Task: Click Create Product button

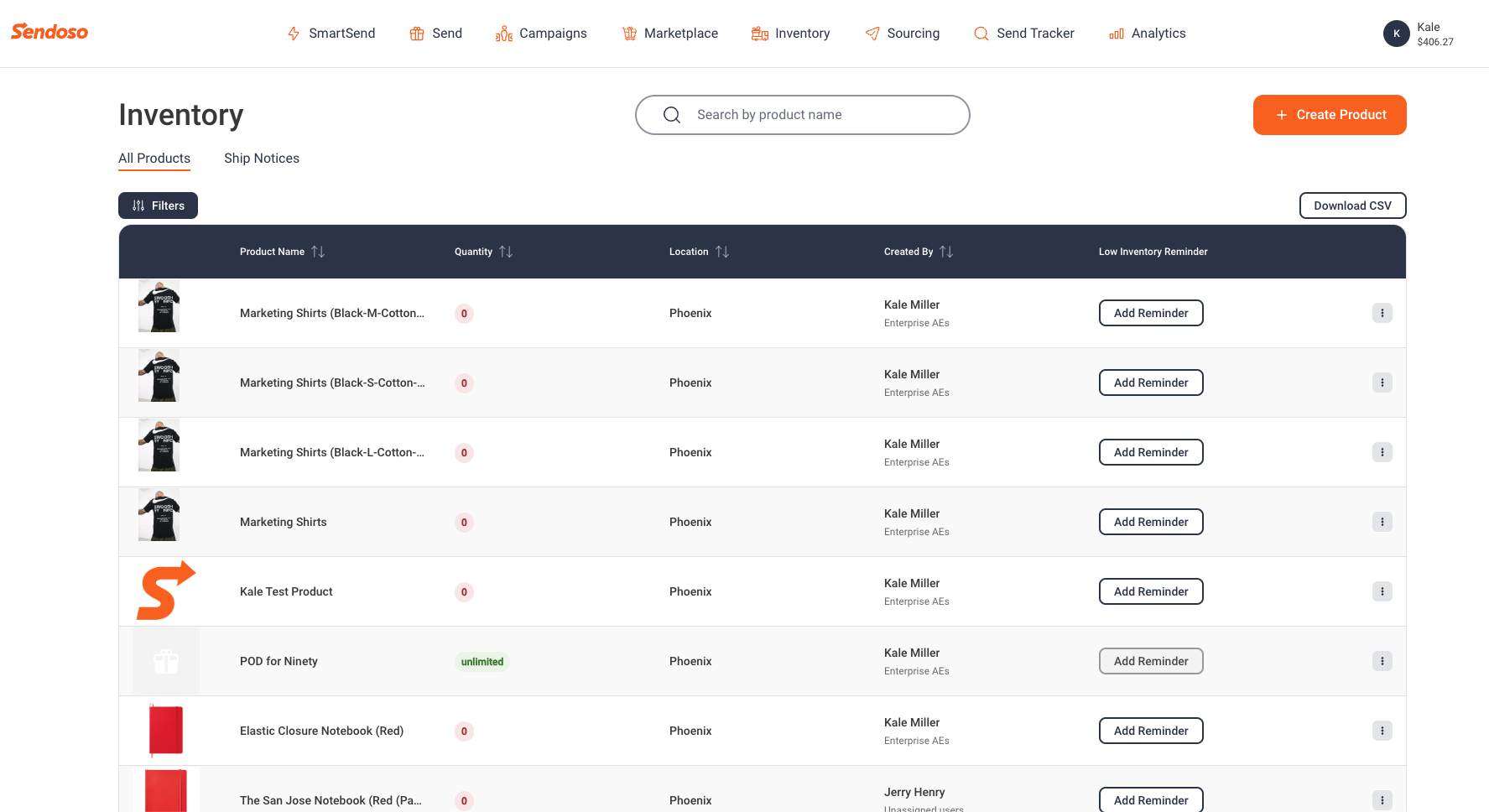Action: (x=1330, y=115)
